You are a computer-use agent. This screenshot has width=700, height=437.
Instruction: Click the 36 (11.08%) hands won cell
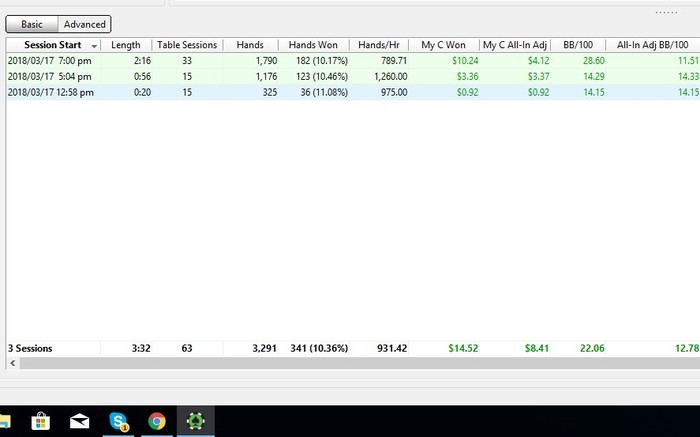(324, 92)
